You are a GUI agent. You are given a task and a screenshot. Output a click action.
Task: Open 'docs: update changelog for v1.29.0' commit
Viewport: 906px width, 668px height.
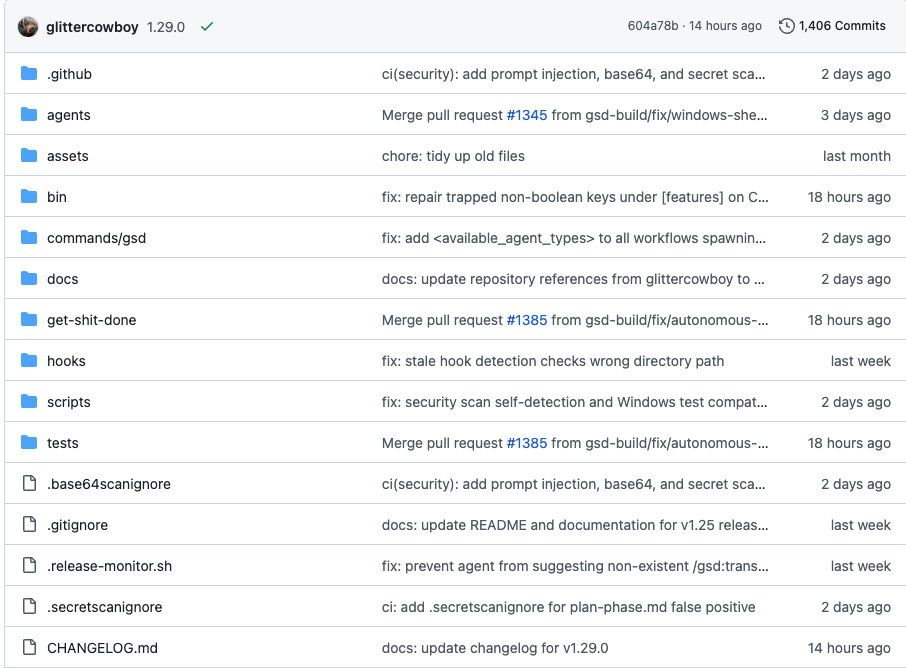[495, 648]
